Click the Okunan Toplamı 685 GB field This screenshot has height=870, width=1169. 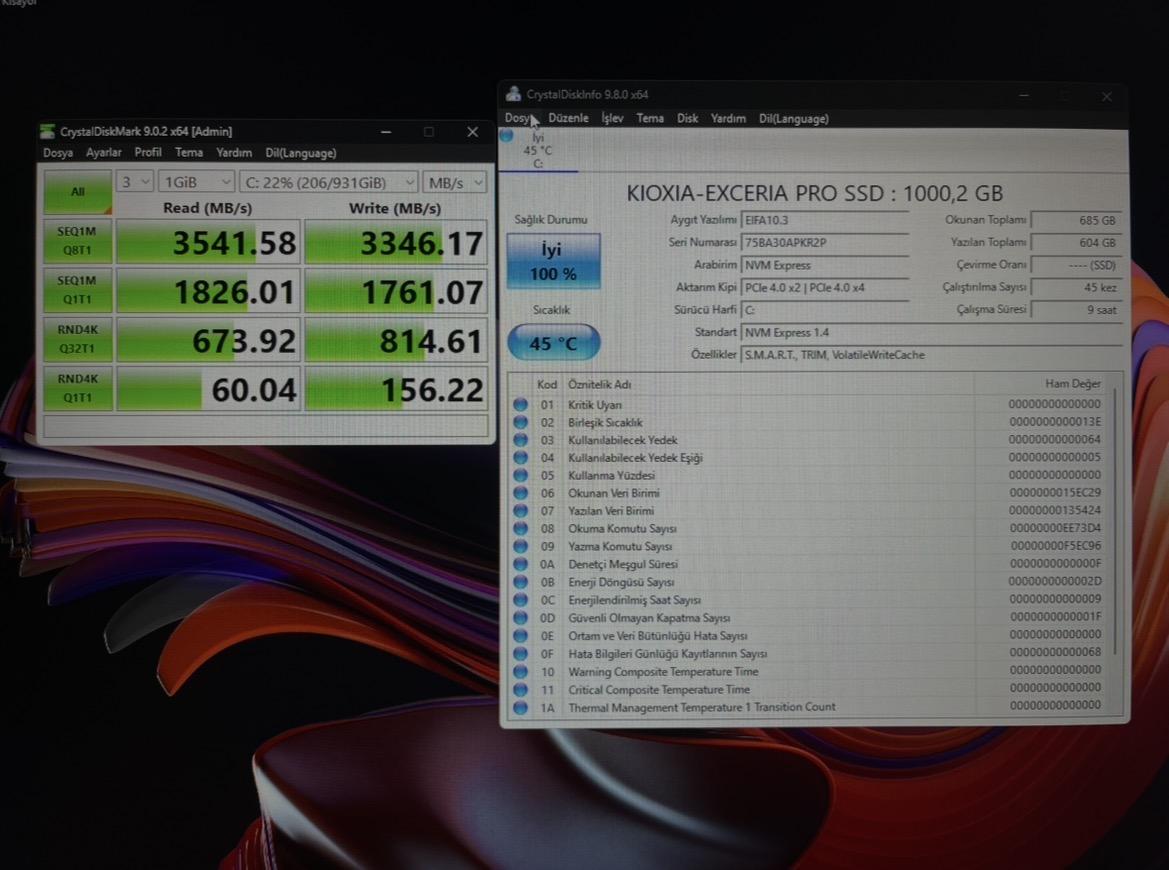[1077, 221]
